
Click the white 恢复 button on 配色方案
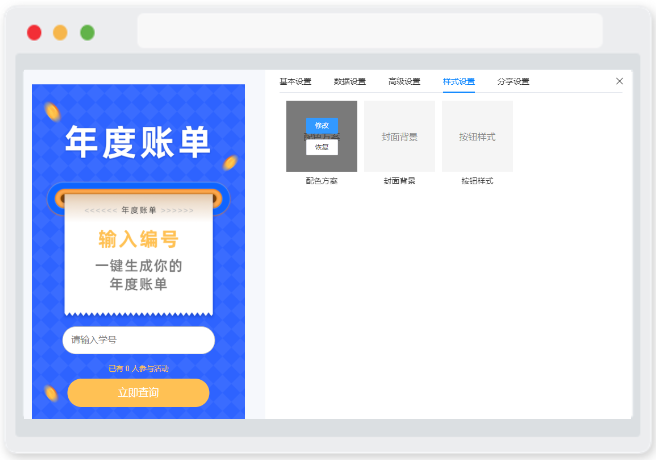(322, 147)
